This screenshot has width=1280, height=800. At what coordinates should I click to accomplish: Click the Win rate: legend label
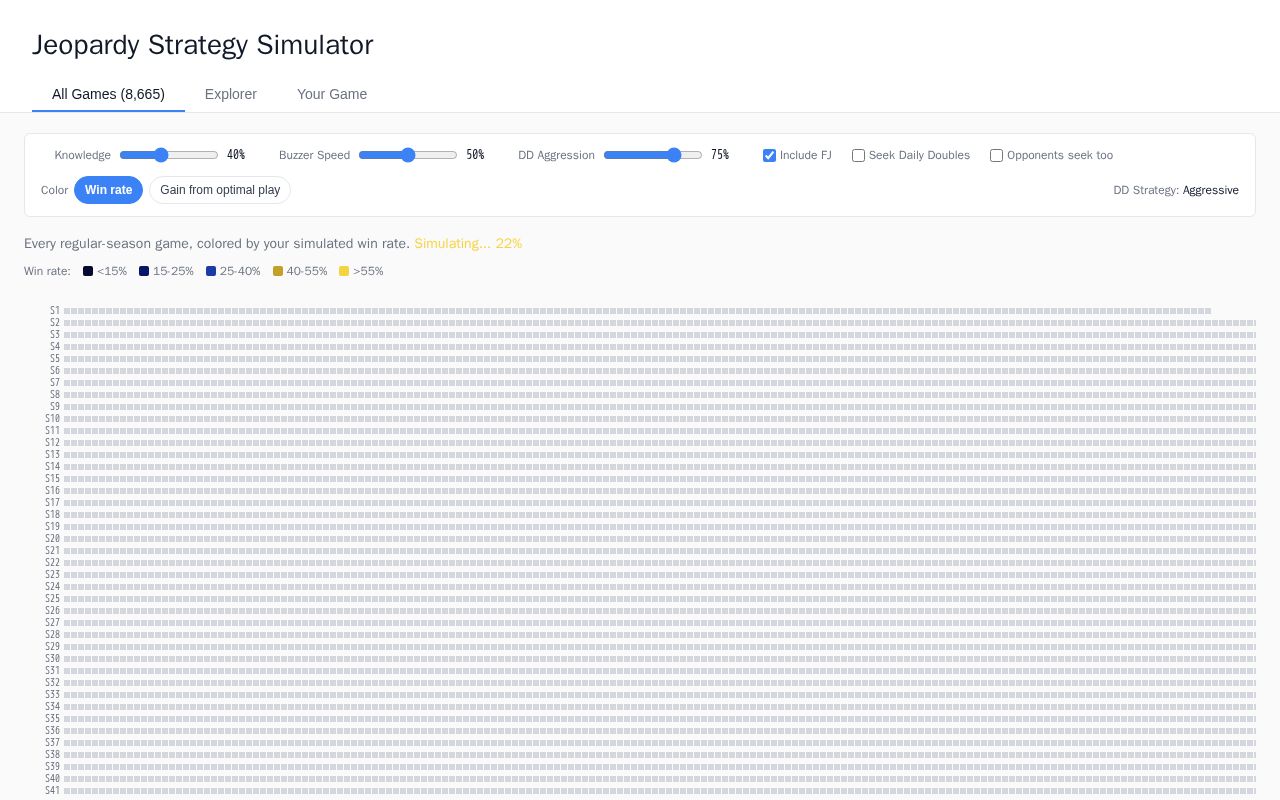point(47,271)
